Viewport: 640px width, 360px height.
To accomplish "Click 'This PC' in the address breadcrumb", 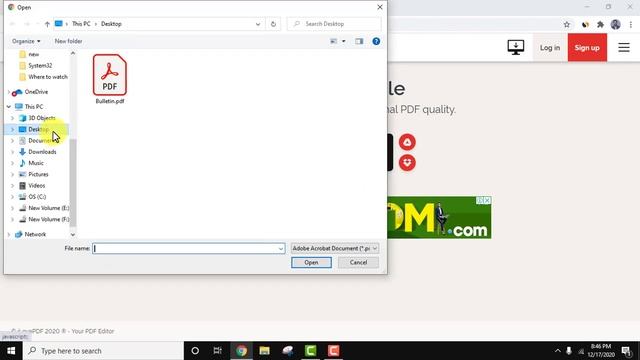I will (81, 24).
